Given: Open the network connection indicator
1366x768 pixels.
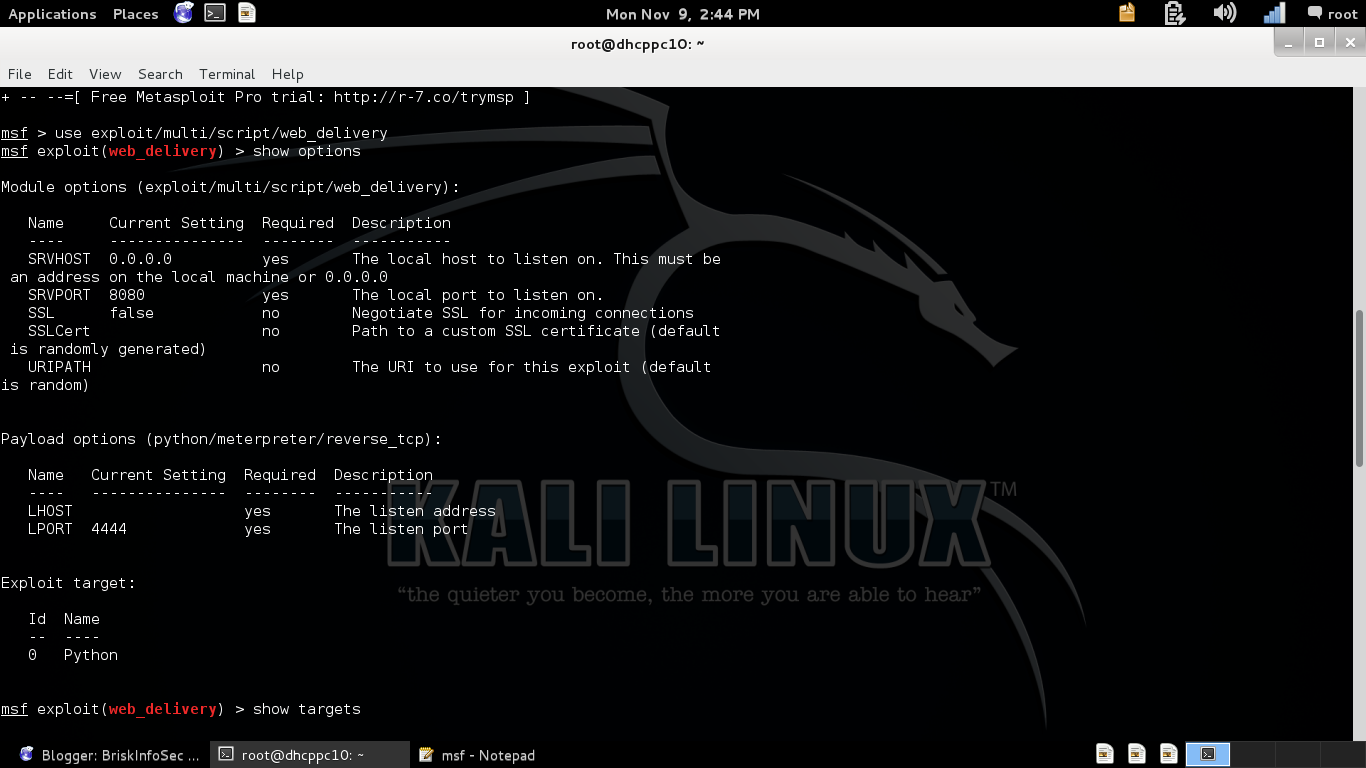Looking at the screenshot, I should pyautogui.click(x=1274, y=13).
